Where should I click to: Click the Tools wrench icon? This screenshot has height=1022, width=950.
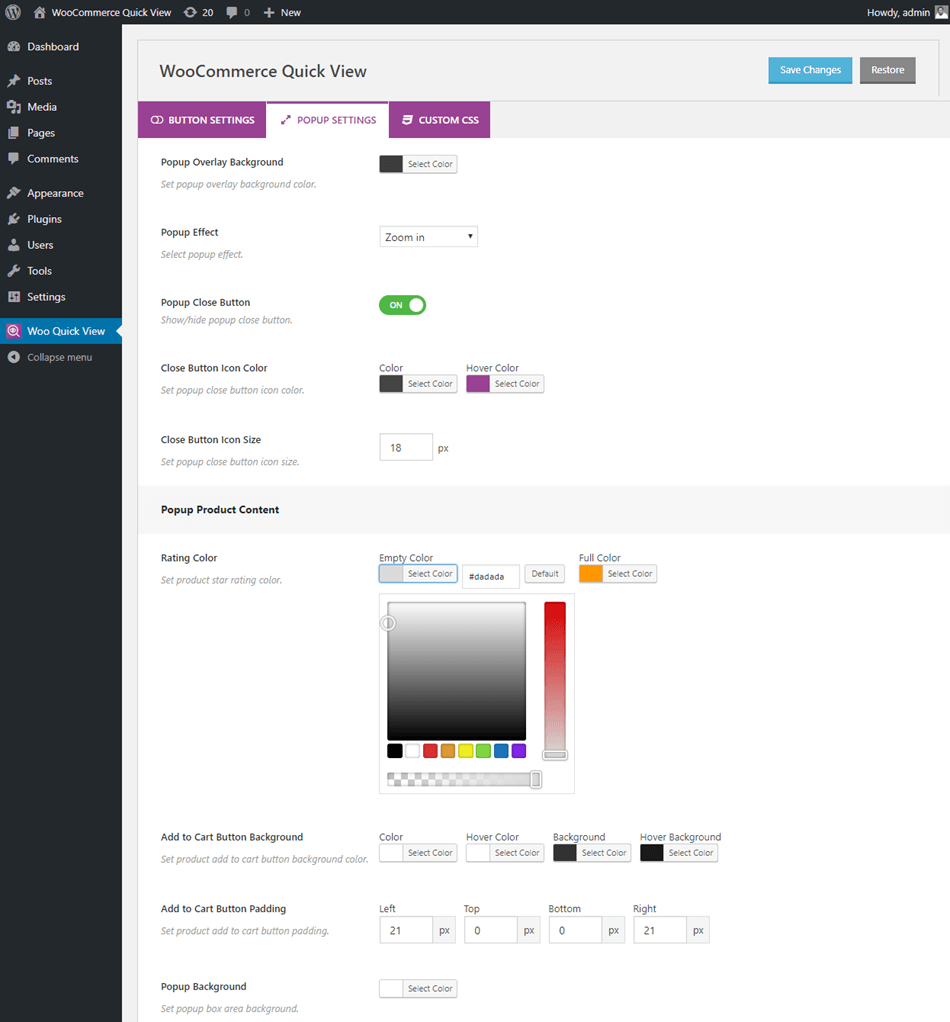pos(14,271)
